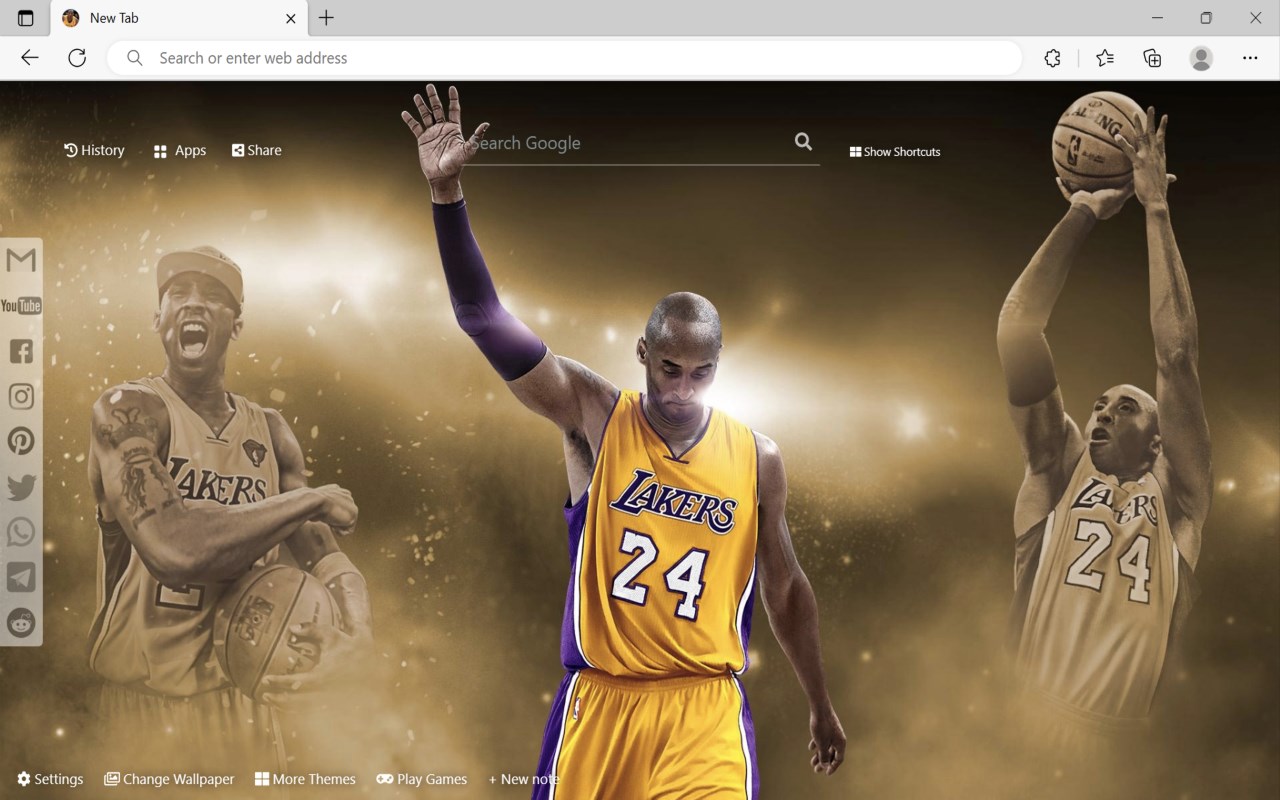The width and height of the screenshot is (1280, 800).
Task: Toggle Show Shortcuts
Action: coord(895,152)
